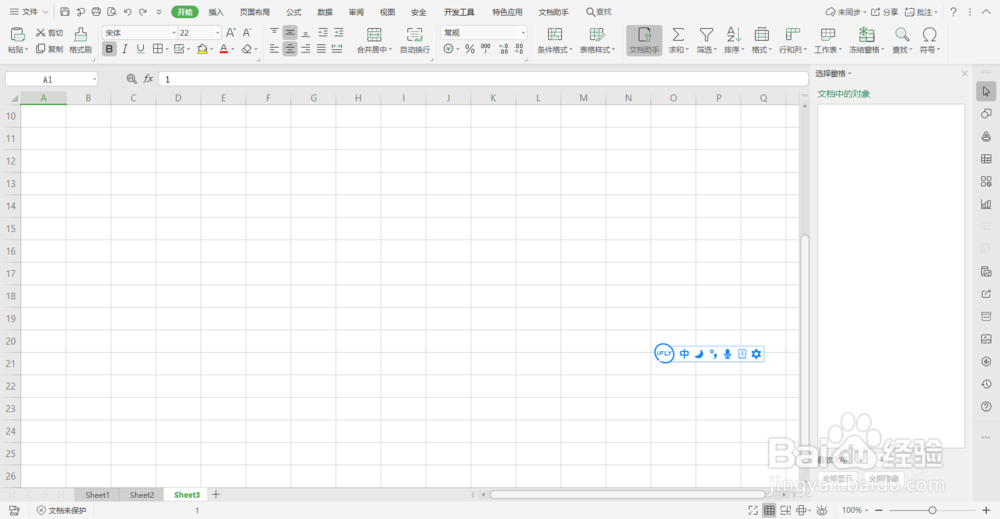
Task: Click the Print icon in quick access toolbar
Action: tap(96, 11)
